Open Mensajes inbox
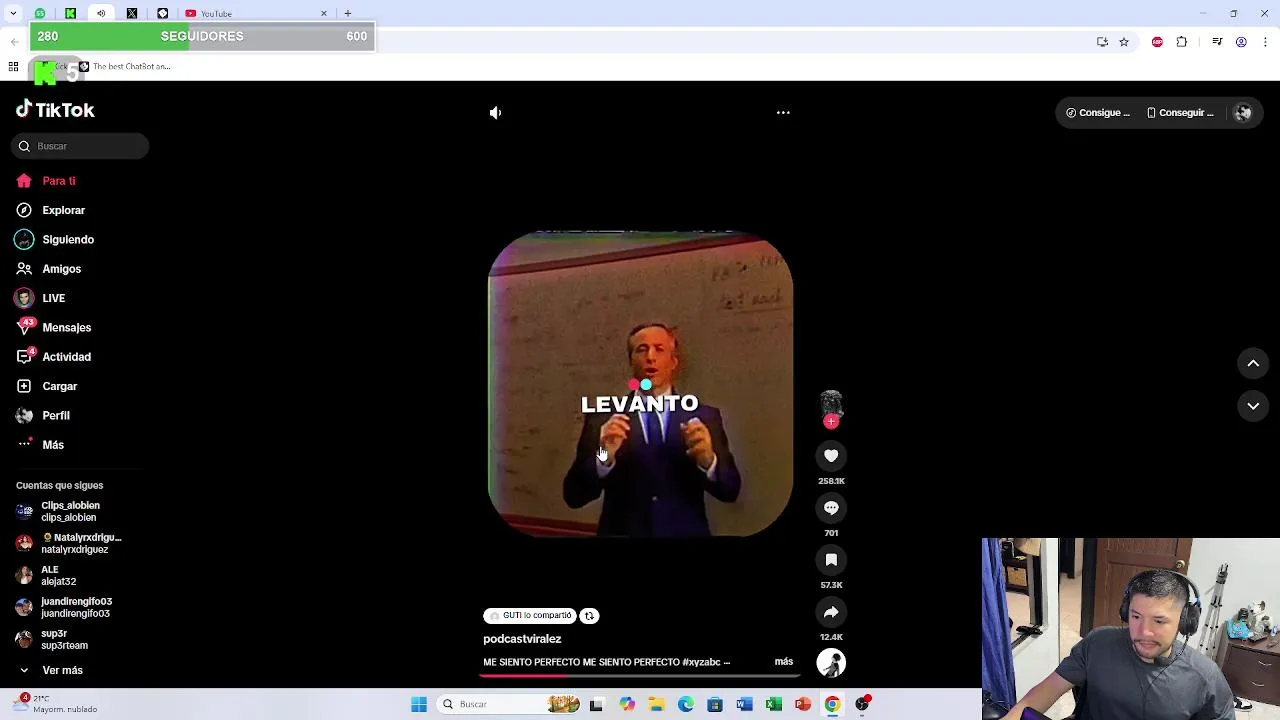This screenshot has width=1280, height=720. tap(53, 327)
